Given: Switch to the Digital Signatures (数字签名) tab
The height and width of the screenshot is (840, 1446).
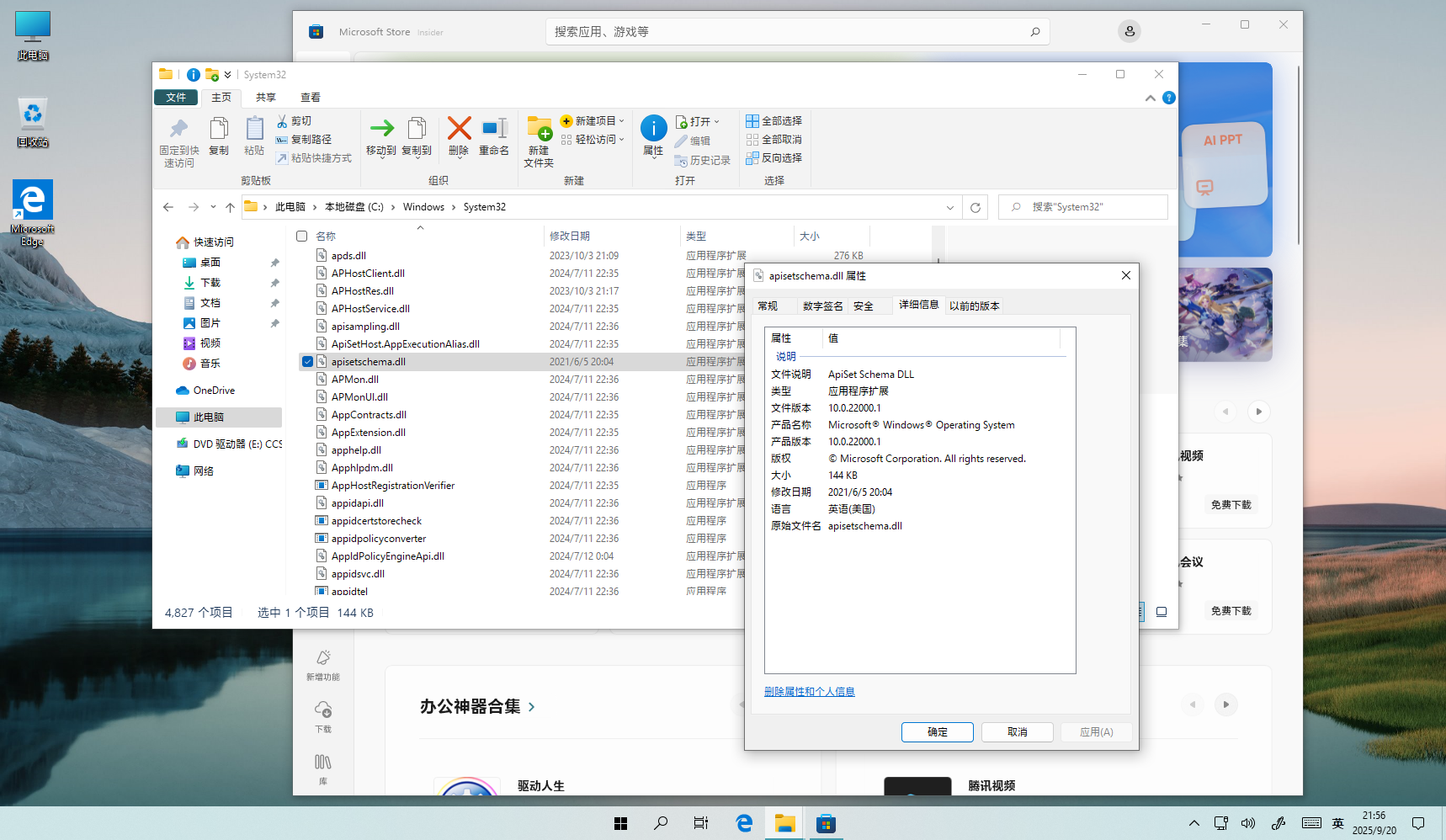Looking at the screenshot, I should [x=822, y=306].
